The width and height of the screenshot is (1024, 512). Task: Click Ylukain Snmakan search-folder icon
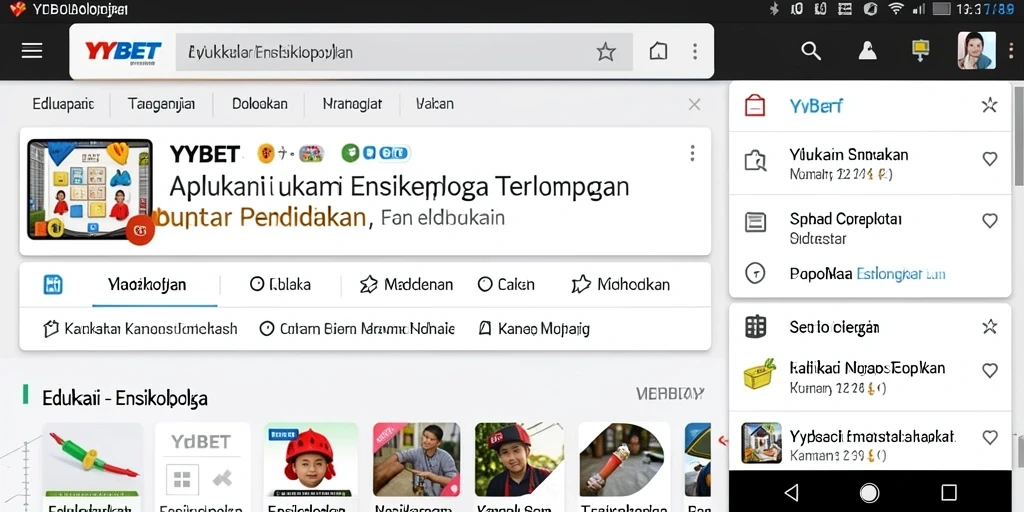coord(755,161)
